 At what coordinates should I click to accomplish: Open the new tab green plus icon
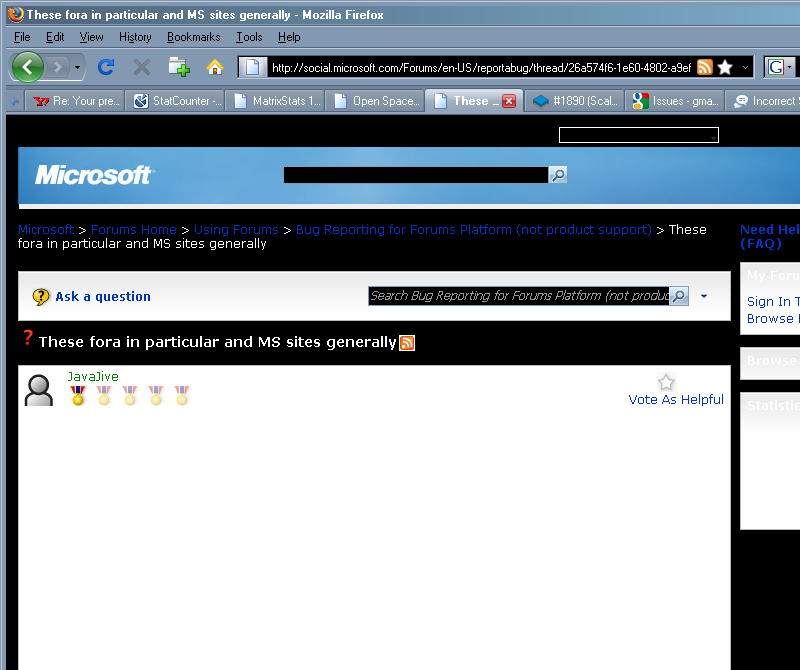(180, 67)
